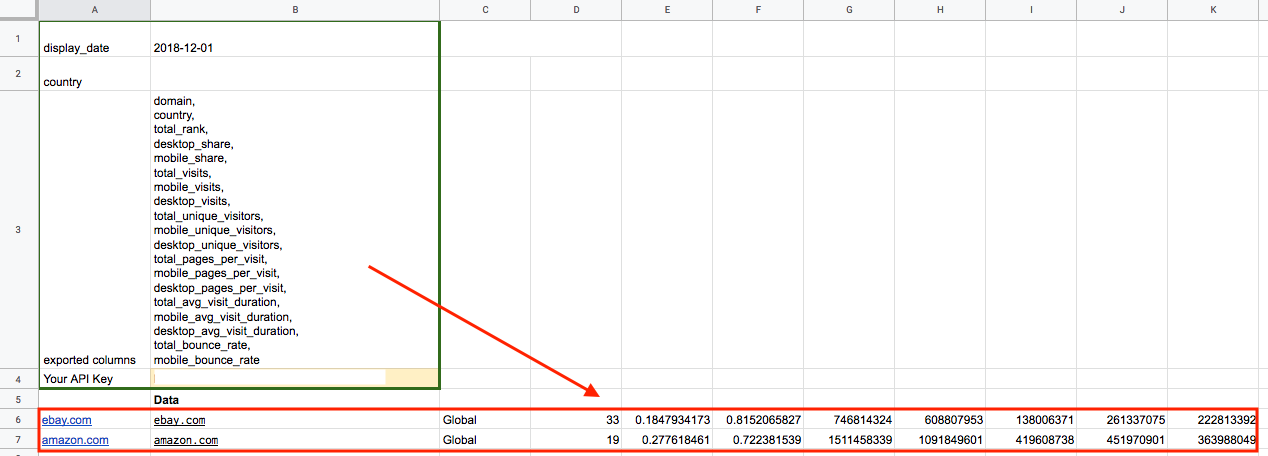Select the Global cell in ebay.com row
1268x456 pixels.
(485, 420)
